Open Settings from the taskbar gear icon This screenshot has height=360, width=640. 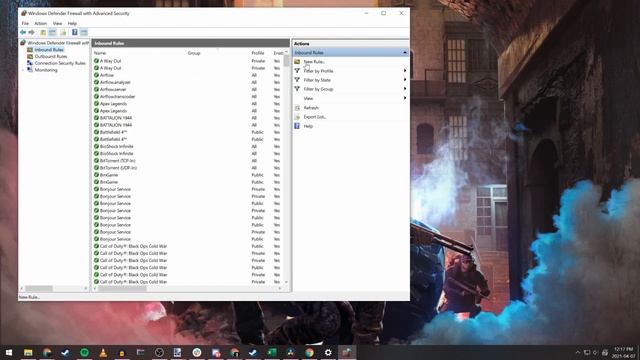(328, 352)
